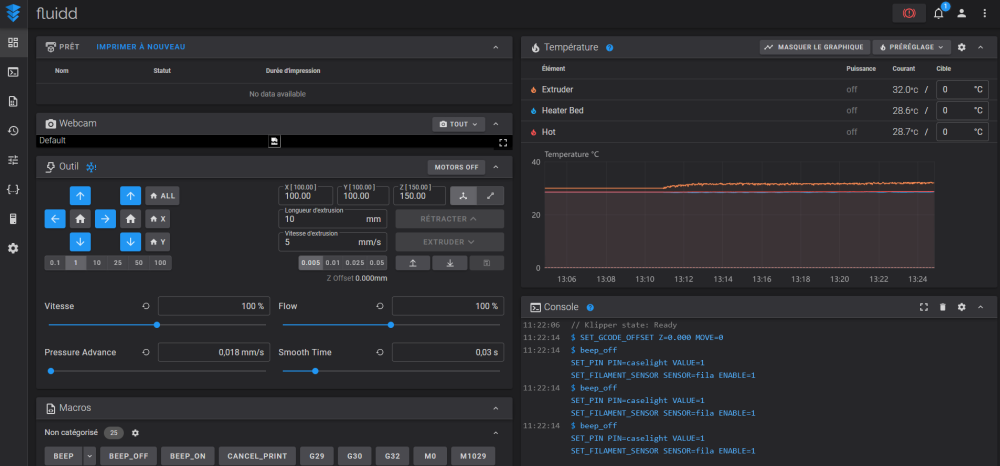This screenshot has height=466, width=1000.
Task: Open the three-dot menu in top bar
Action: (985, 13)
